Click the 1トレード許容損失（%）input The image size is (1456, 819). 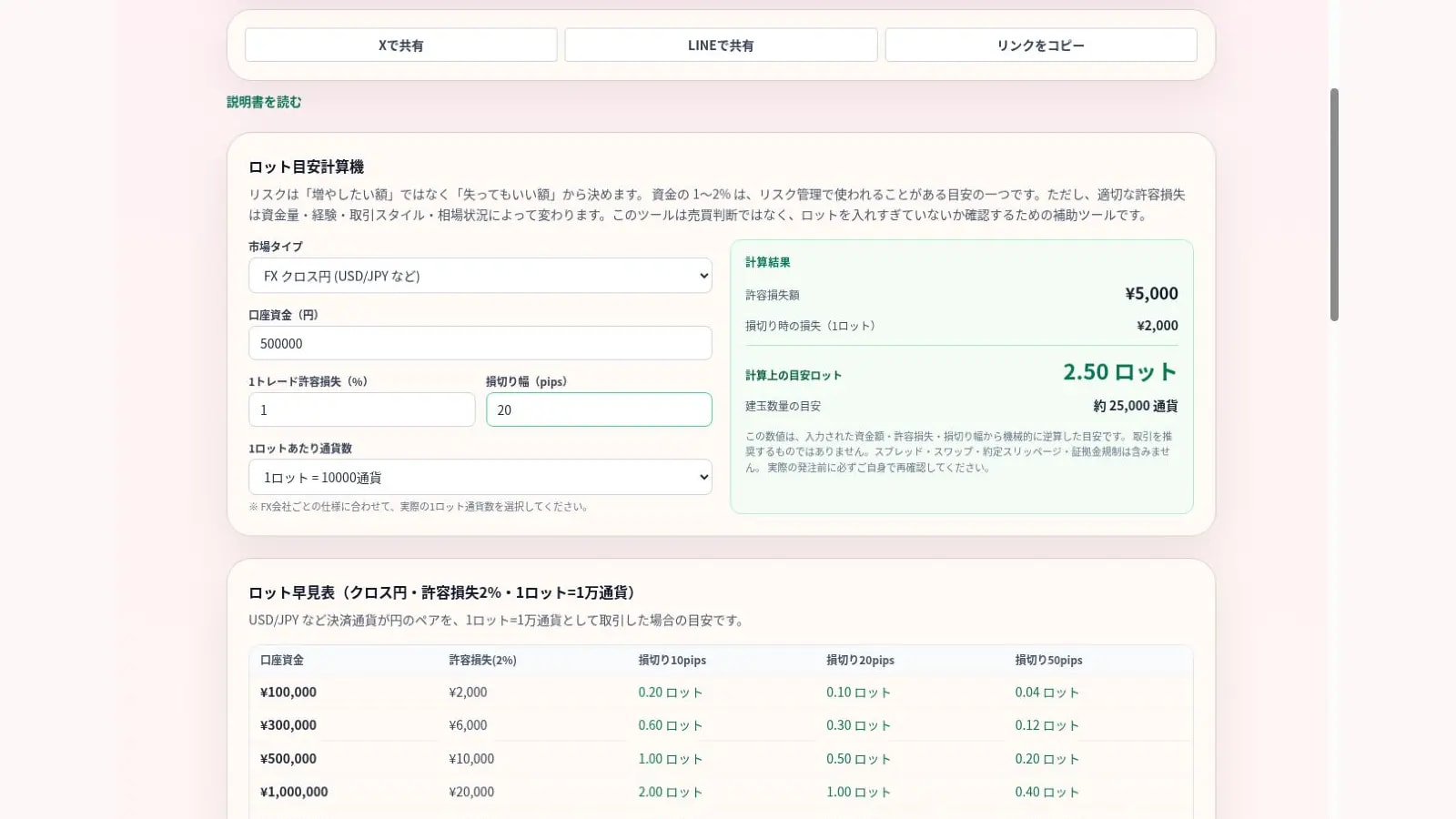click(x=362, y=409)
